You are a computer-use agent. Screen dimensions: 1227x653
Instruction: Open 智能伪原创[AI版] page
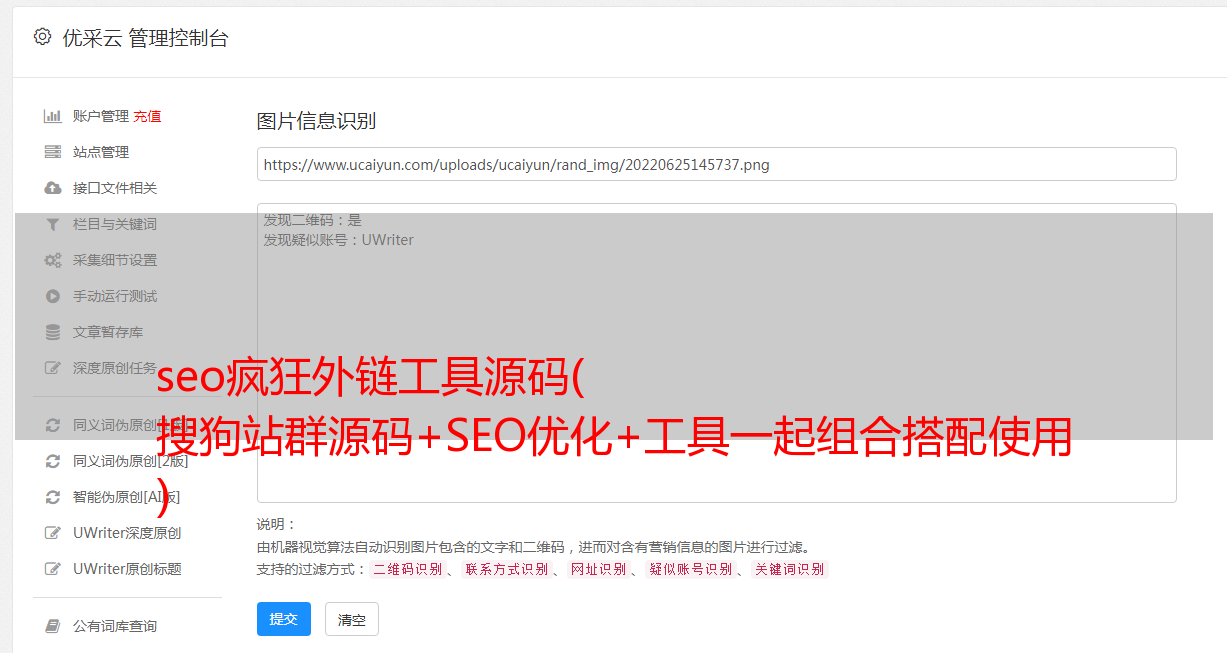coord(126,497)
